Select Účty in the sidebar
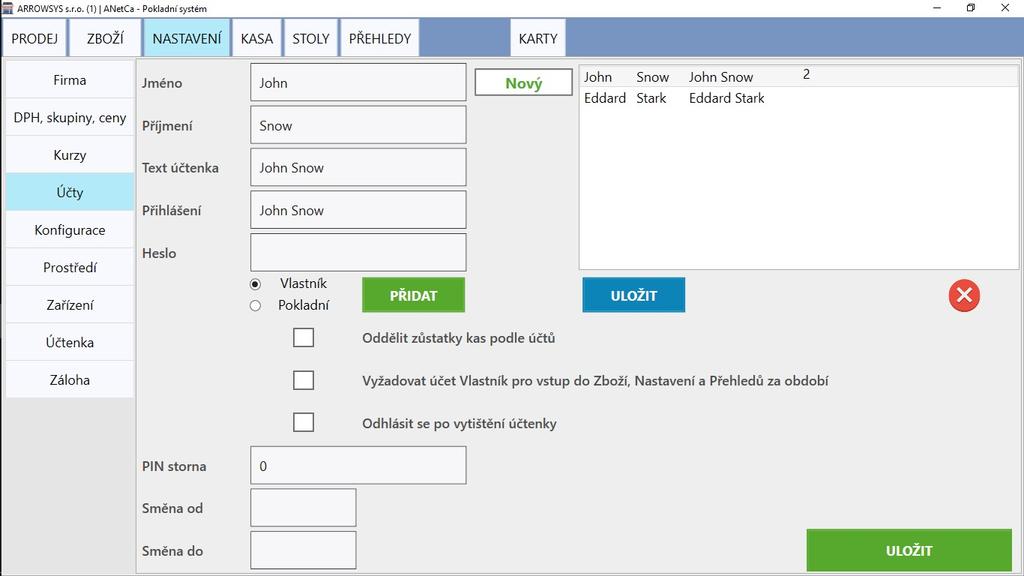Screen dimensions: 1024x576 point(70,192)
